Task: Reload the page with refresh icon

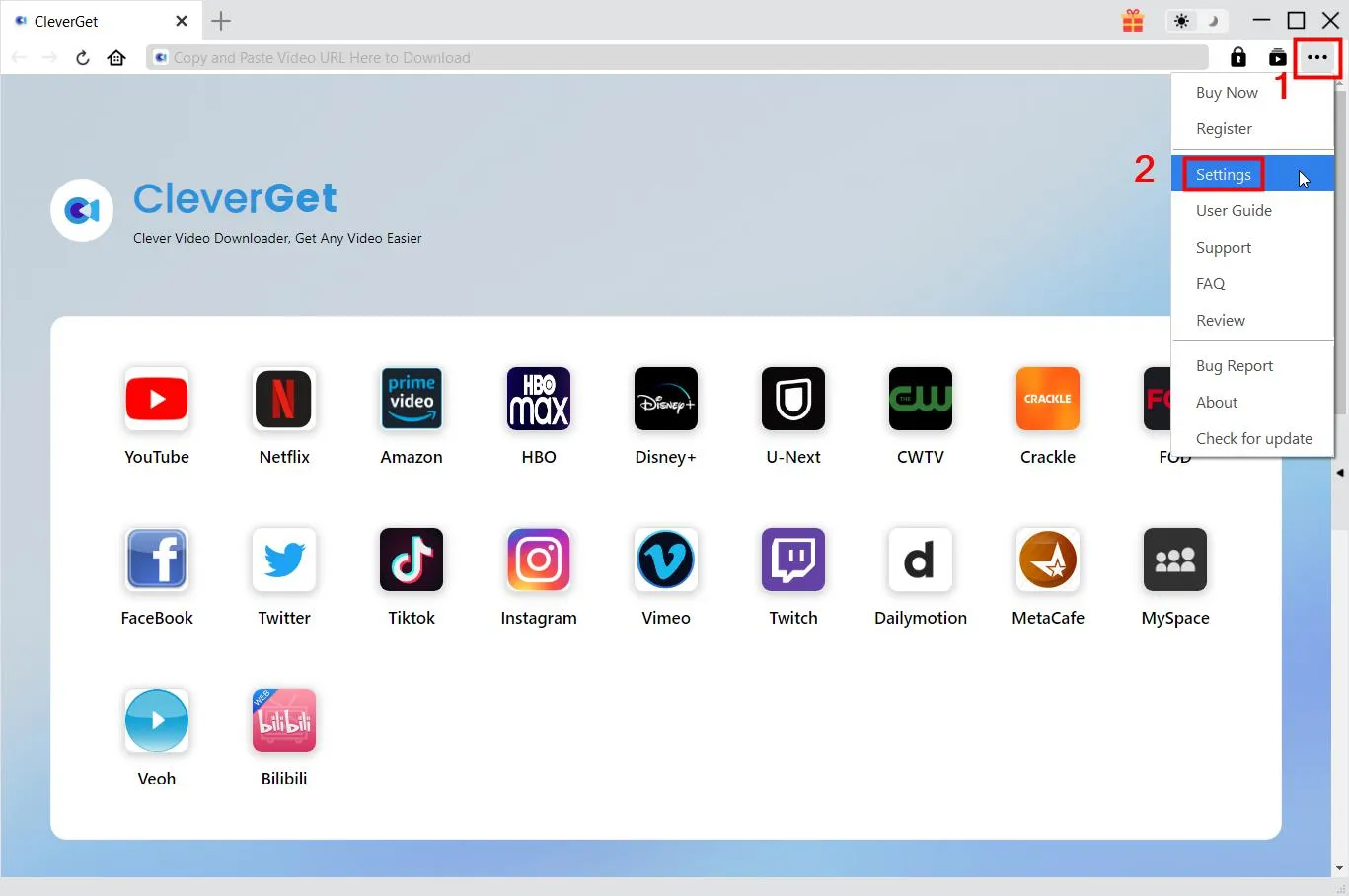Action: click(x=83, y=58)
